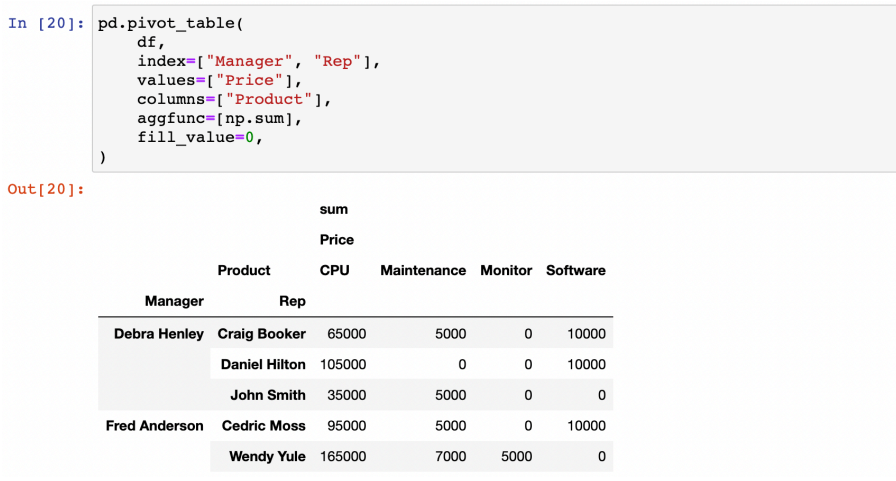This screenshot has width=896, height=481.
Task: Select the 'Wendy Yule' rep label
Action: (x=267, y=457)
